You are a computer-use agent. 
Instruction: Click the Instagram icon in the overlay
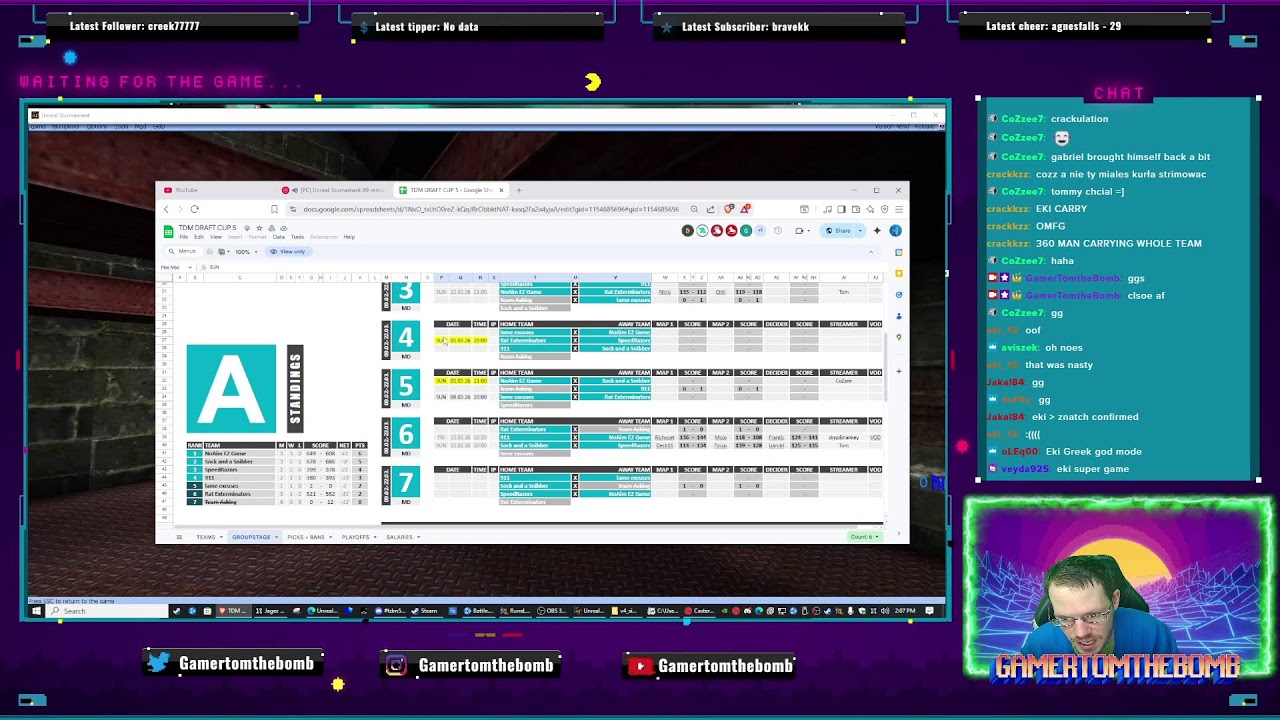pyautogui.click(x=397, y=665)
